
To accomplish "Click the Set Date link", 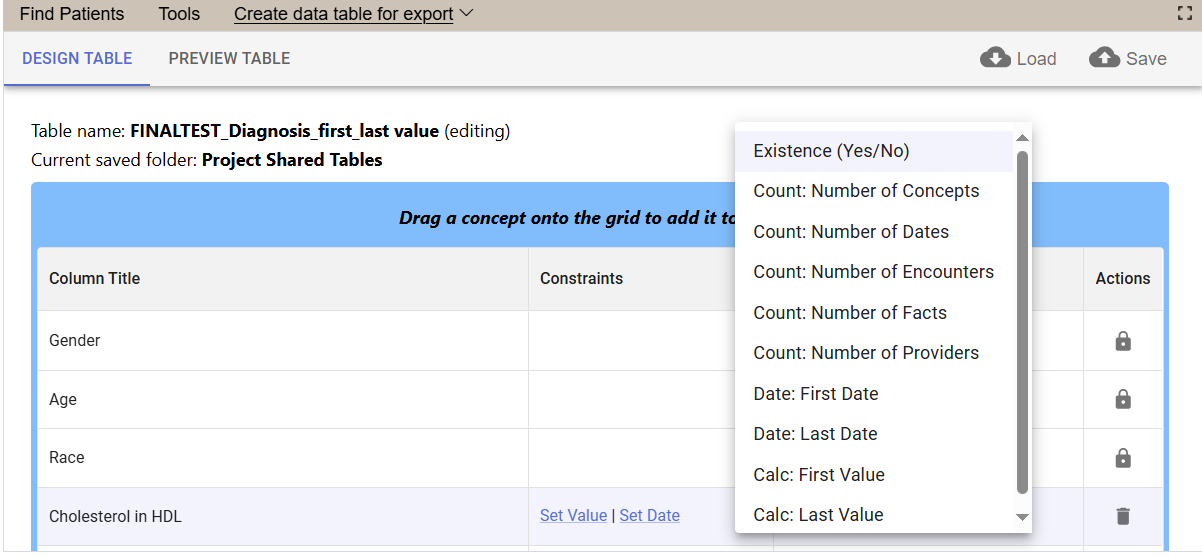I will [649, 516].
